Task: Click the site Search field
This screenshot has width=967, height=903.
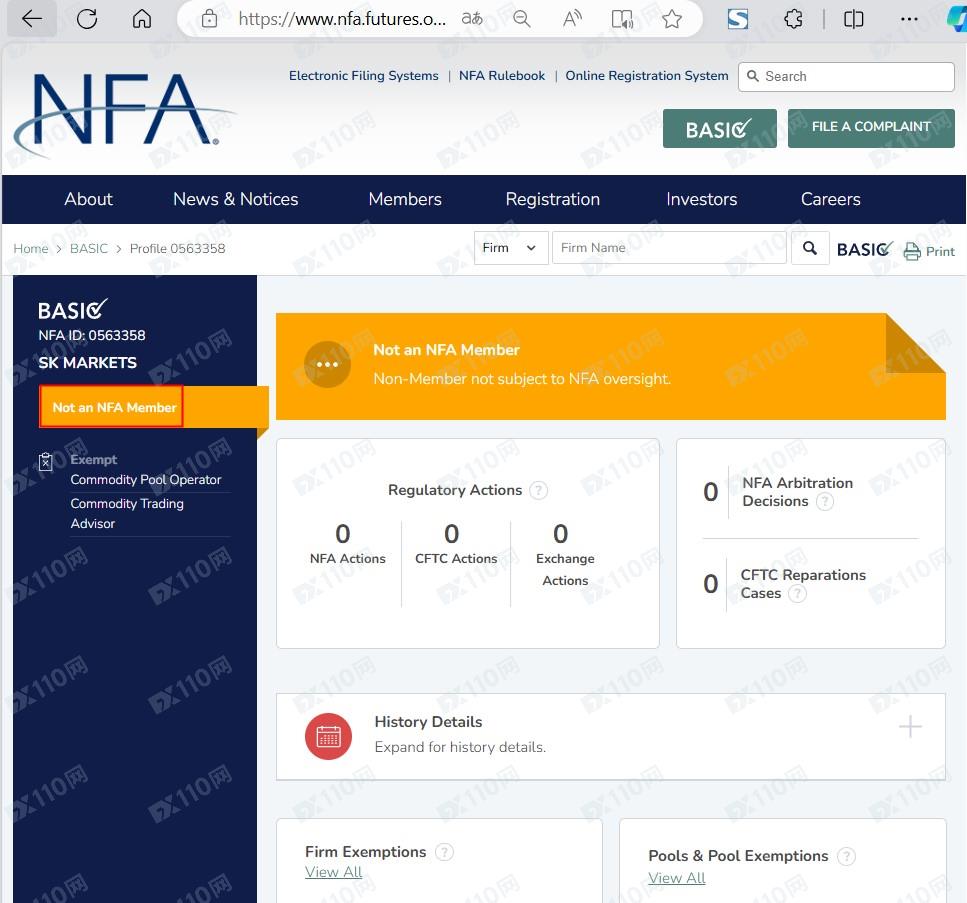Action: [846, 76]
